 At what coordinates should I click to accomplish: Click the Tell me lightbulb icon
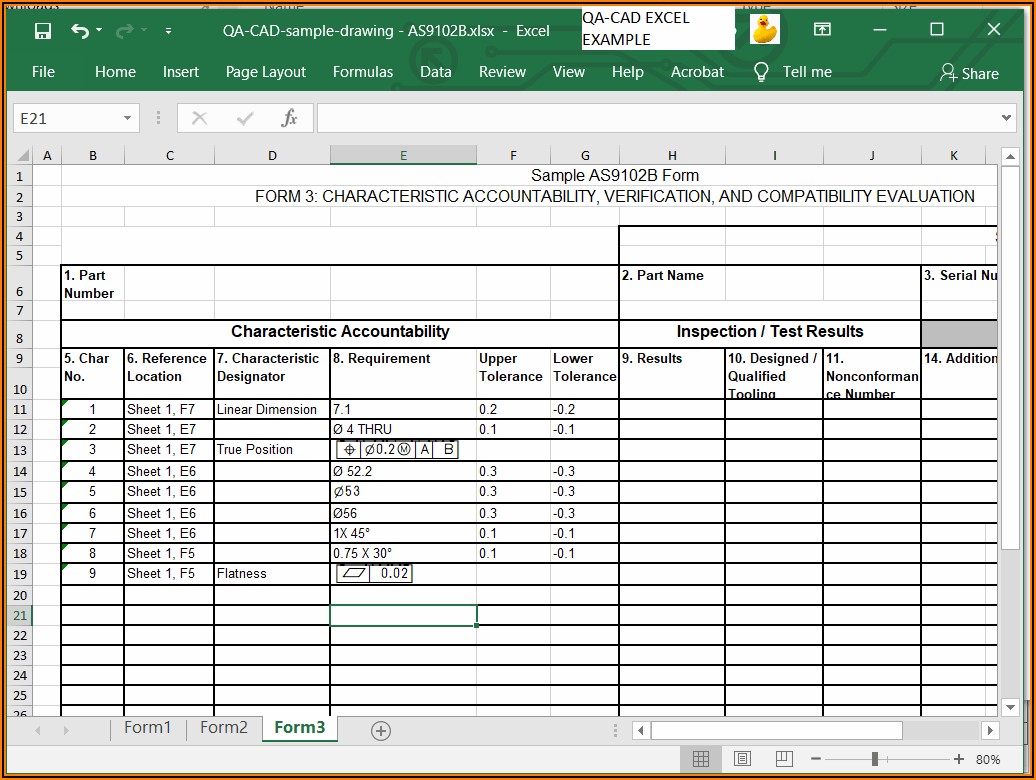coord(761,72)
